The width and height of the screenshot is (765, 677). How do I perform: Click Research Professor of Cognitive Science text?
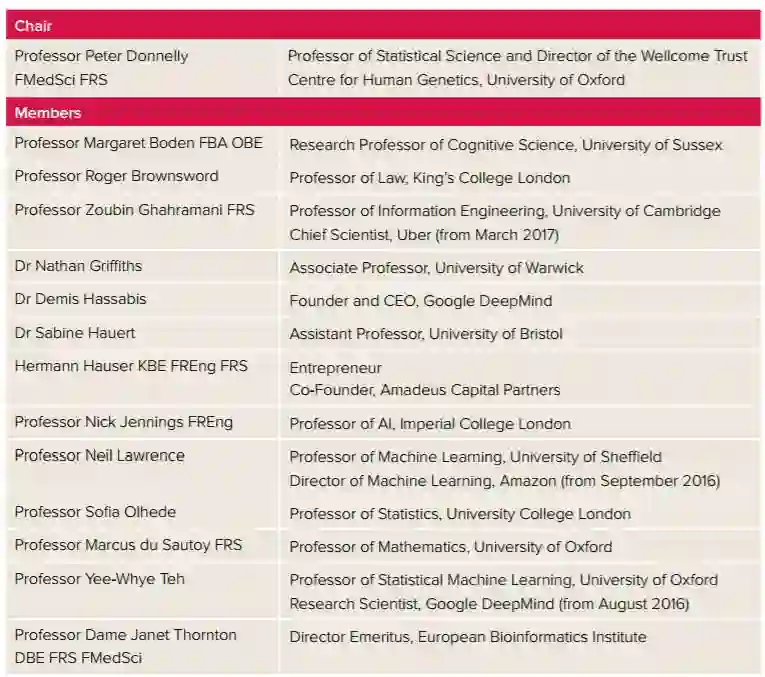coord(505,145)
